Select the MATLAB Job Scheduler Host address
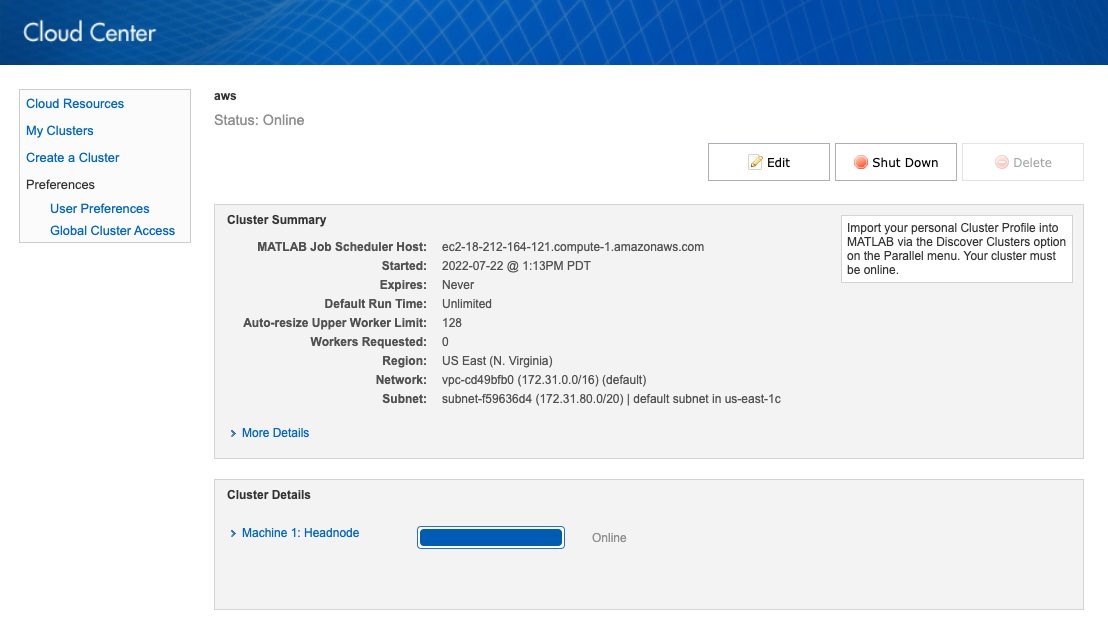1108x631 pixels. coord(573,247)
